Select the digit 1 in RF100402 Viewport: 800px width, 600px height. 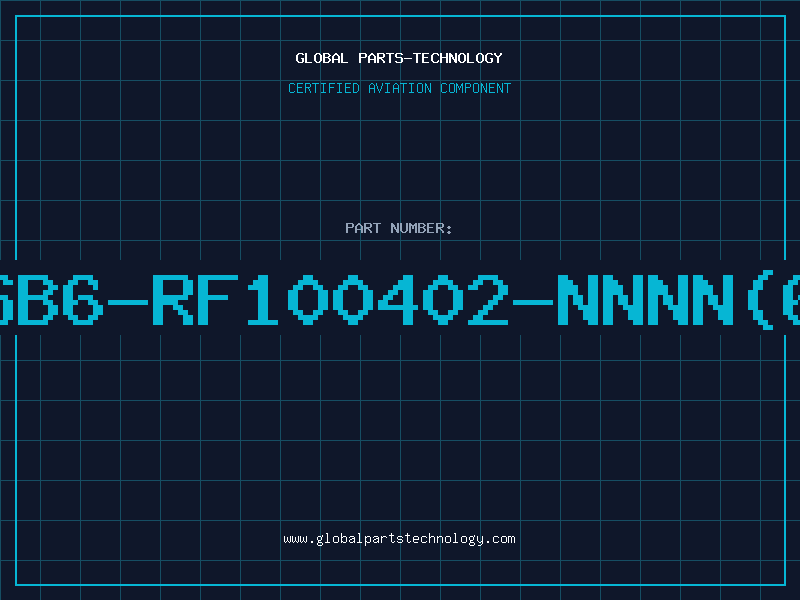click(x=263, y=299)
